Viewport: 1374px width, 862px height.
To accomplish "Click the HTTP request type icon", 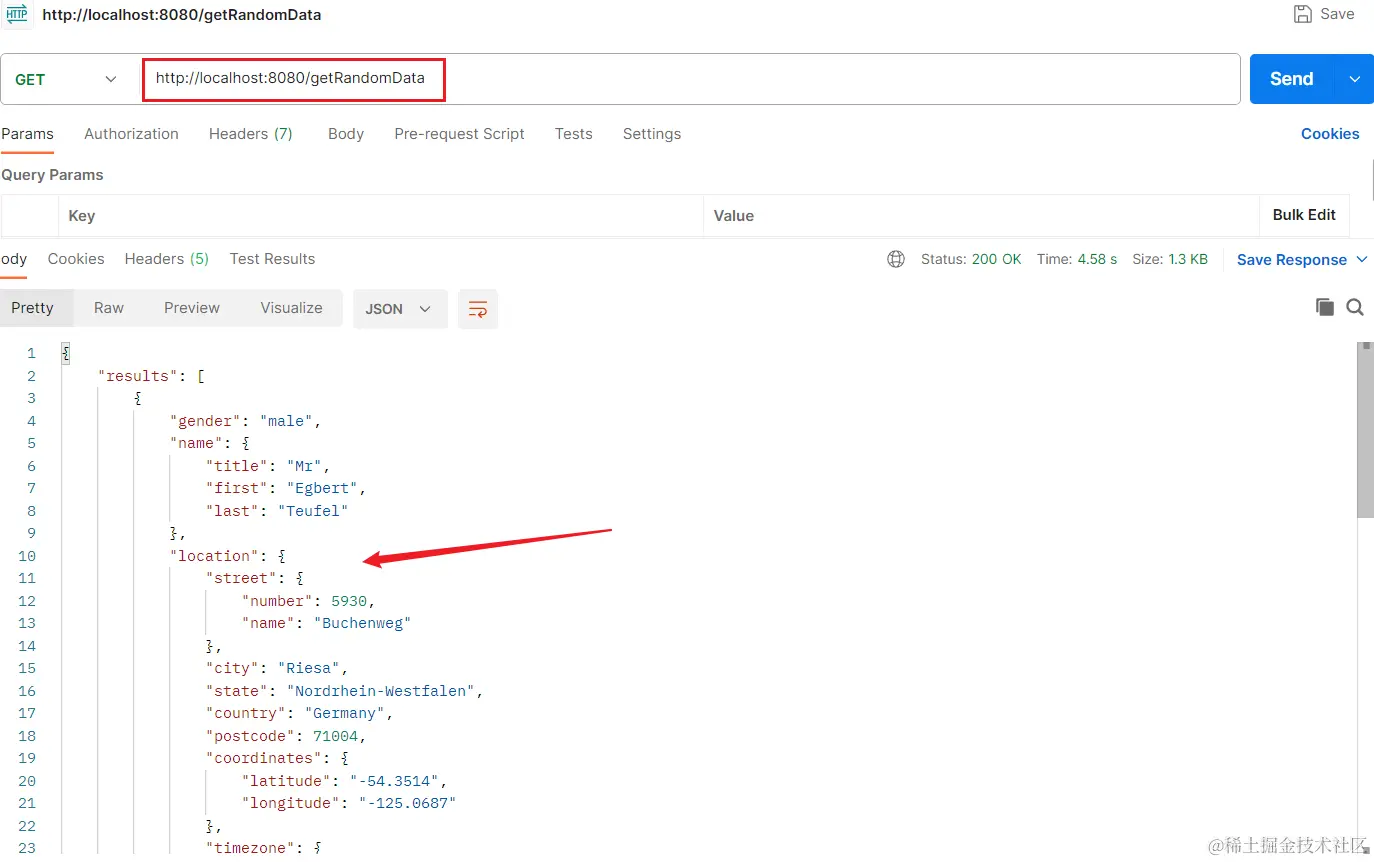I will point(17,14).
